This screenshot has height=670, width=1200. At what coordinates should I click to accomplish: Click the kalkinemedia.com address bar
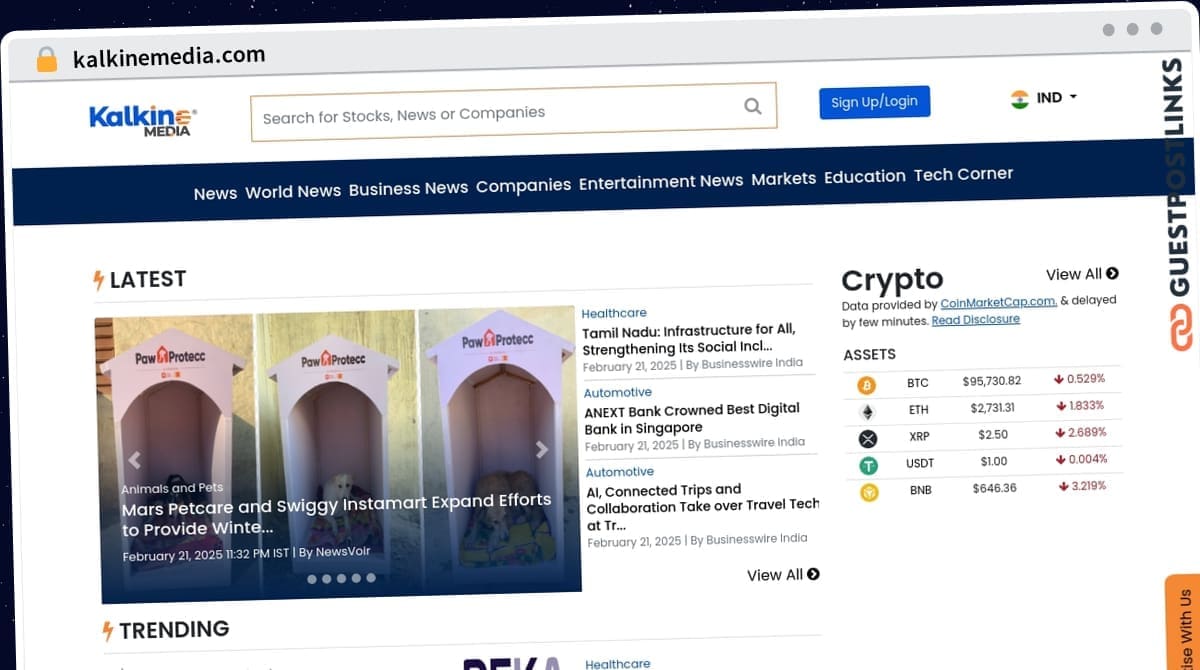click(x=169, y=57)
